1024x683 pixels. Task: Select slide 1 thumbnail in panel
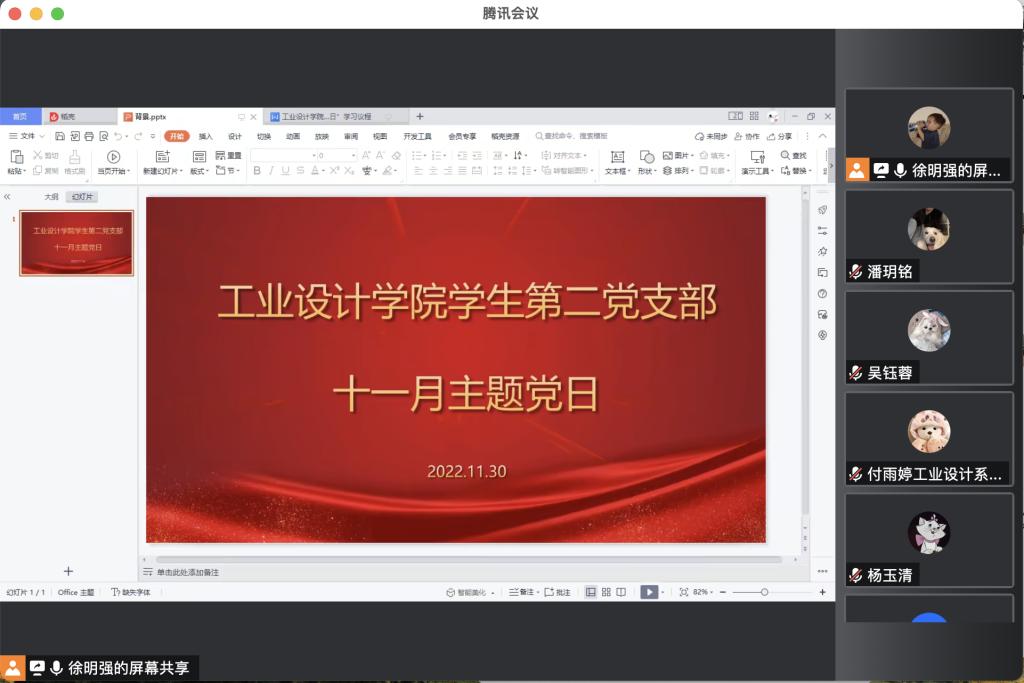tap(77, 243)
